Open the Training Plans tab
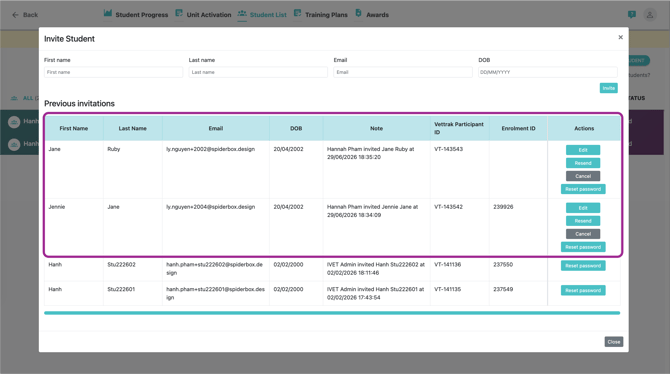670x374 pixels. 326,15
